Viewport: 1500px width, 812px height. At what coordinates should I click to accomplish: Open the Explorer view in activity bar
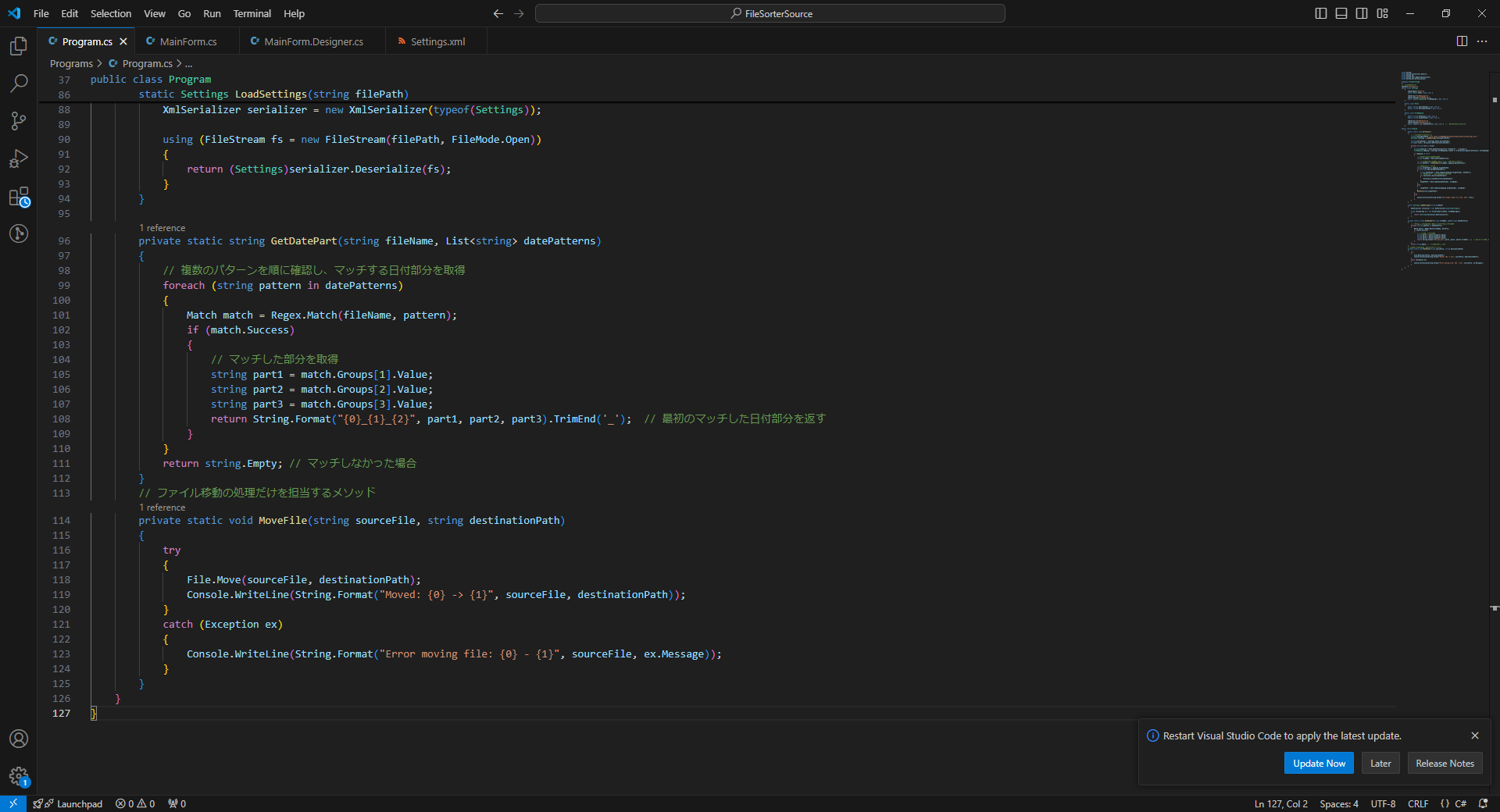[x=19, y=46]
